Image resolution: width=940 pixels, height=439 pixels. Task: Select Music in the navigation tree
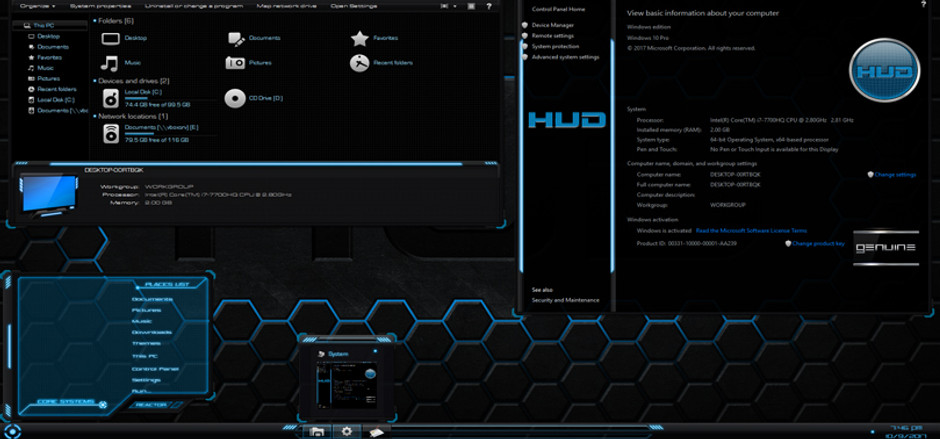pyautogui.click(x=46, y=68)
